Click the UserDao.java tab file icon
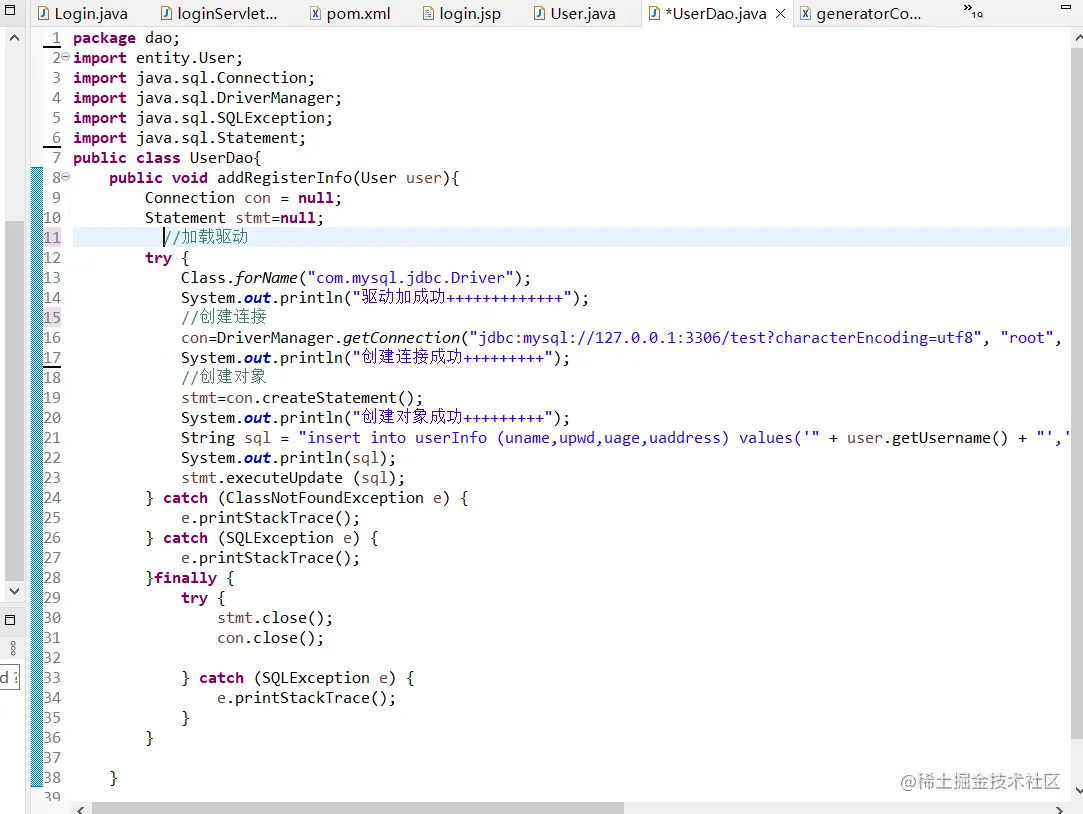The image size is (1083, 814). (x=654, y=13)
